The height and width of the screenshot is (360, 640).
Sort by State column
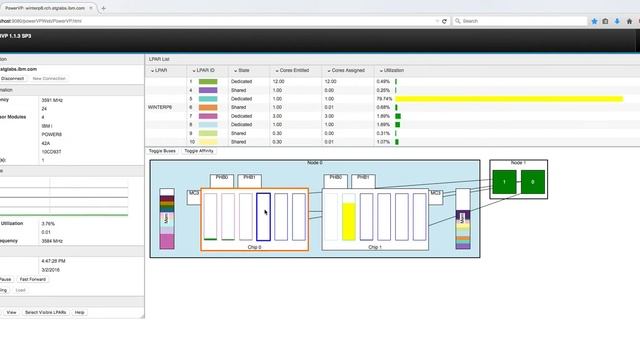click(241, 71)
